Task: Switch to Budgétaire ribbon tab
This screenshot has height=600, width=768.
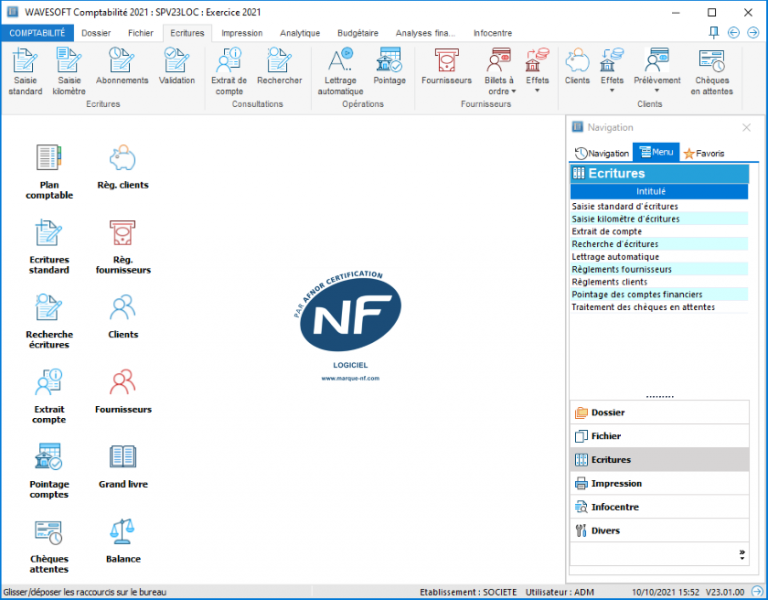Action: click(x=358, y=33)
